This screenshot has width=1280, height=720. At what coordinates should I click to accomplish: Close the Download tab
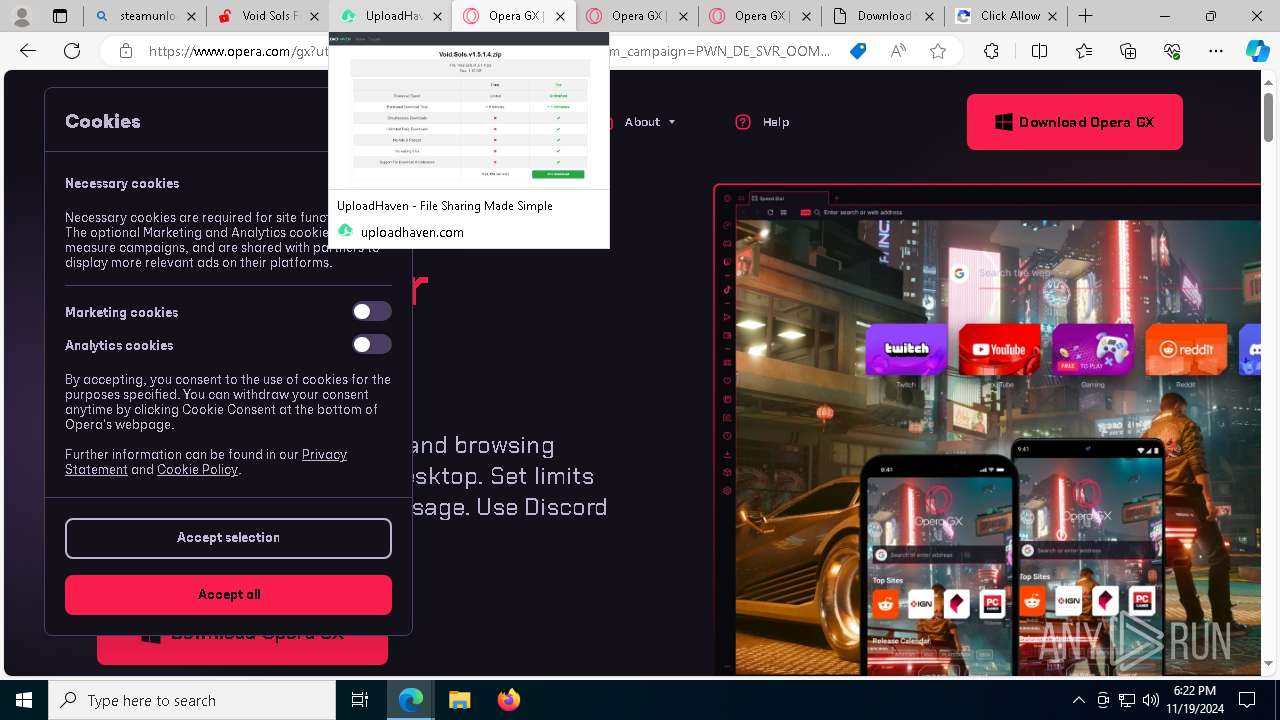[928, 16]
